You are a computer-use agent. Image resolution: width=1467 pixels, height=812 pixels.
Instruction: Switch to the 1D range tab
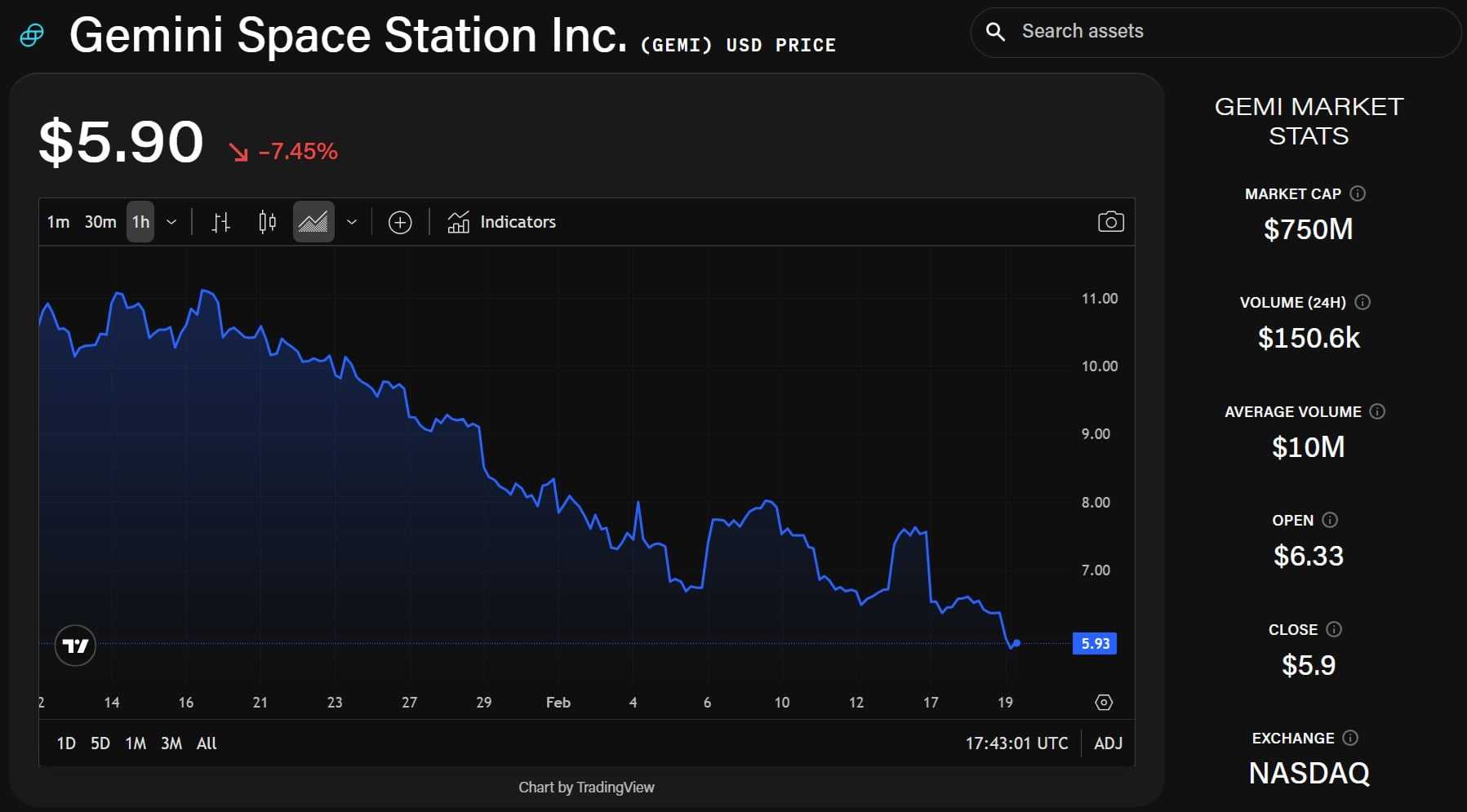65,743
